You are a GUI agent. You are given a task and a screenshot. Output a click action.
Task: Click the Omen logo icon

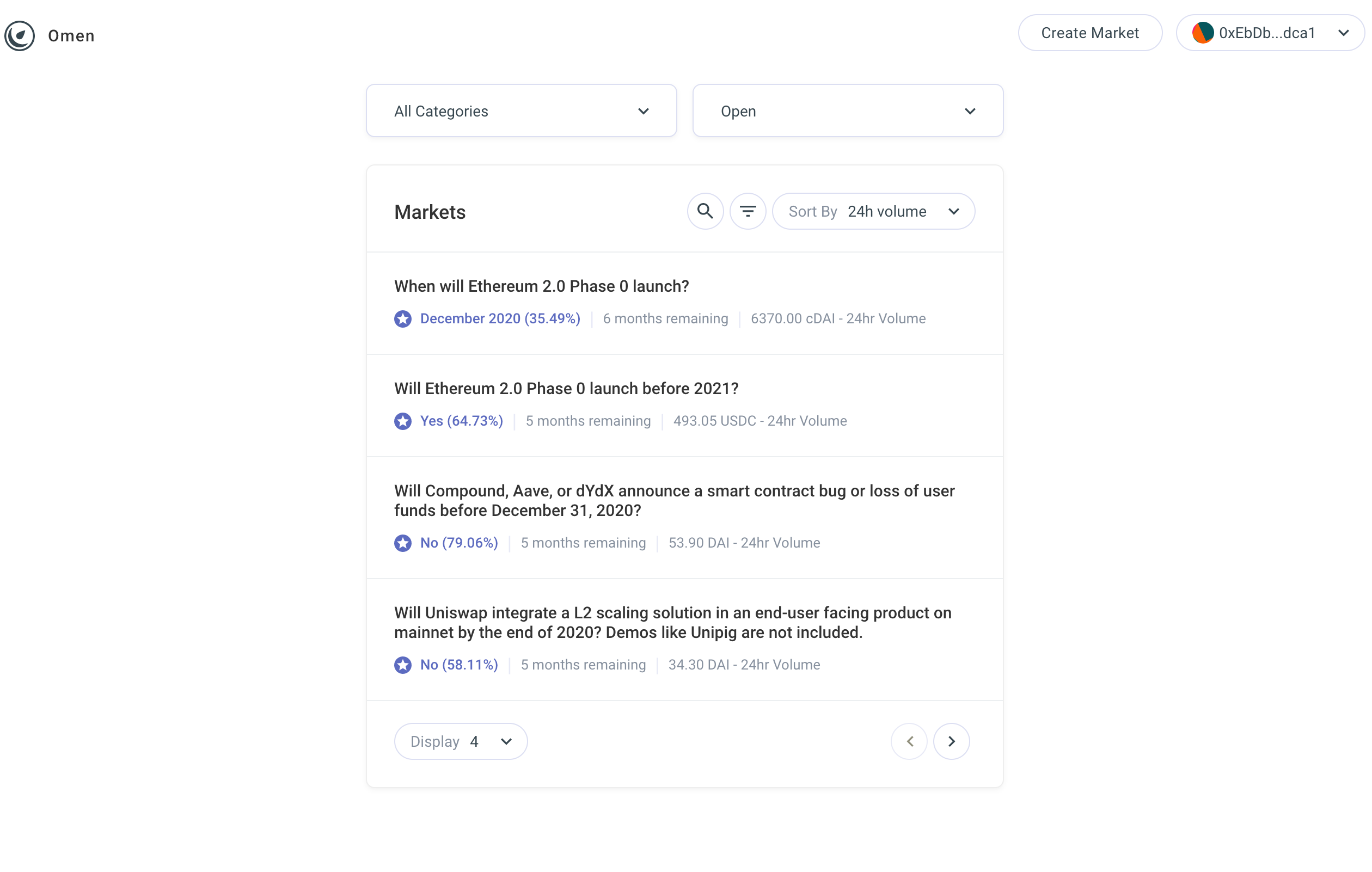pyautogui.click(x=20, y=35)
